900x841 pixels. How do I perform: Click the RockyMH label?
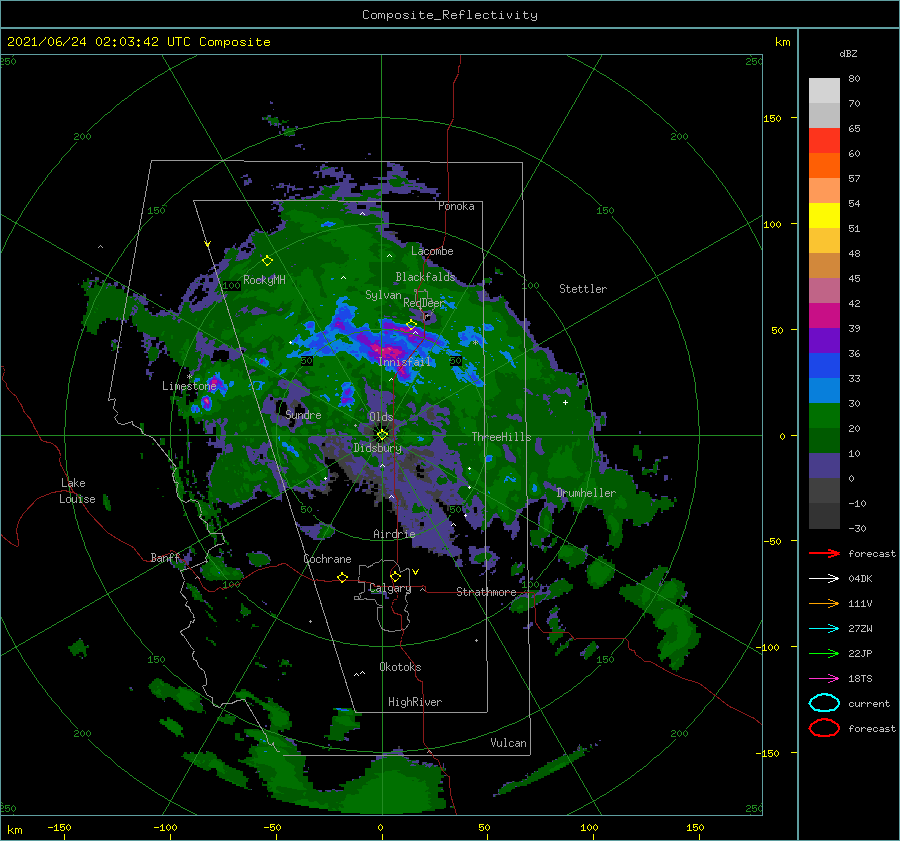[264, 280]
